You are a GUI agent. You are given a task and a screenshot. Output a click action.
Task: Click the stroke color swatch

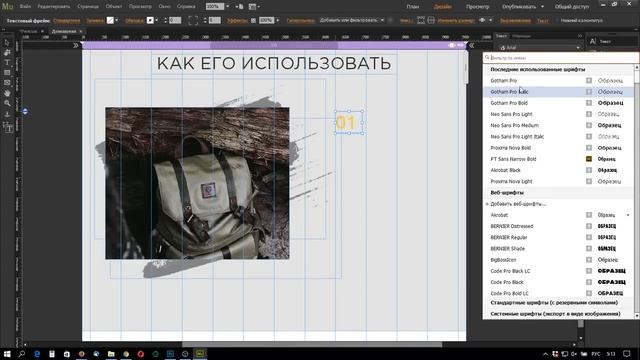pyautogui.click(x=150, y=20)
